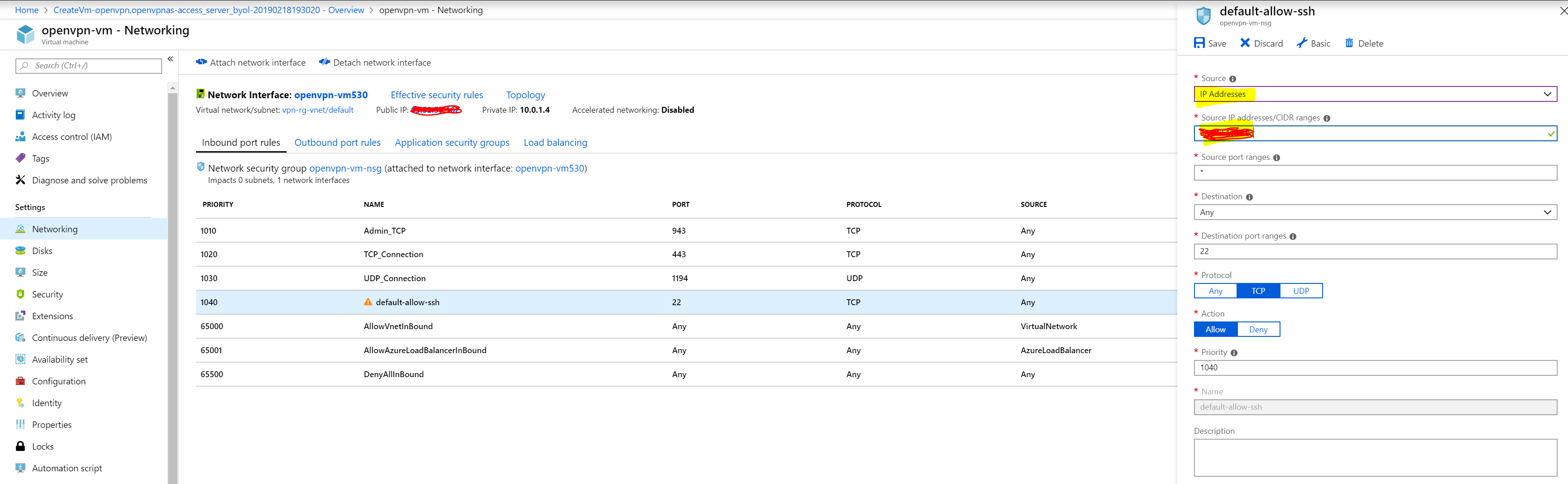Screen dimensions: 1568x484
Task: Click the Destination port ranges field
Action: point(1375,251)
